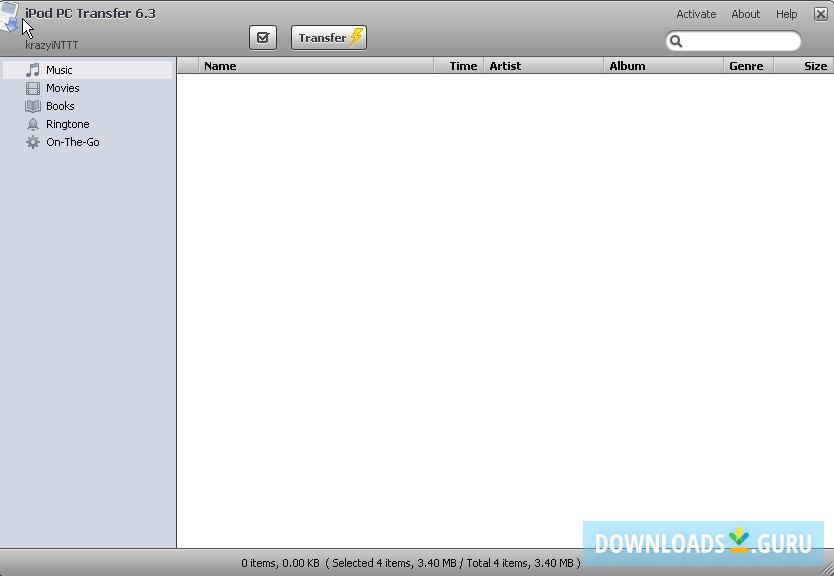Viewport: 834px width, 576px height.
Task: Click the device name krazyiNTTT
Action: tap(52, 45)
